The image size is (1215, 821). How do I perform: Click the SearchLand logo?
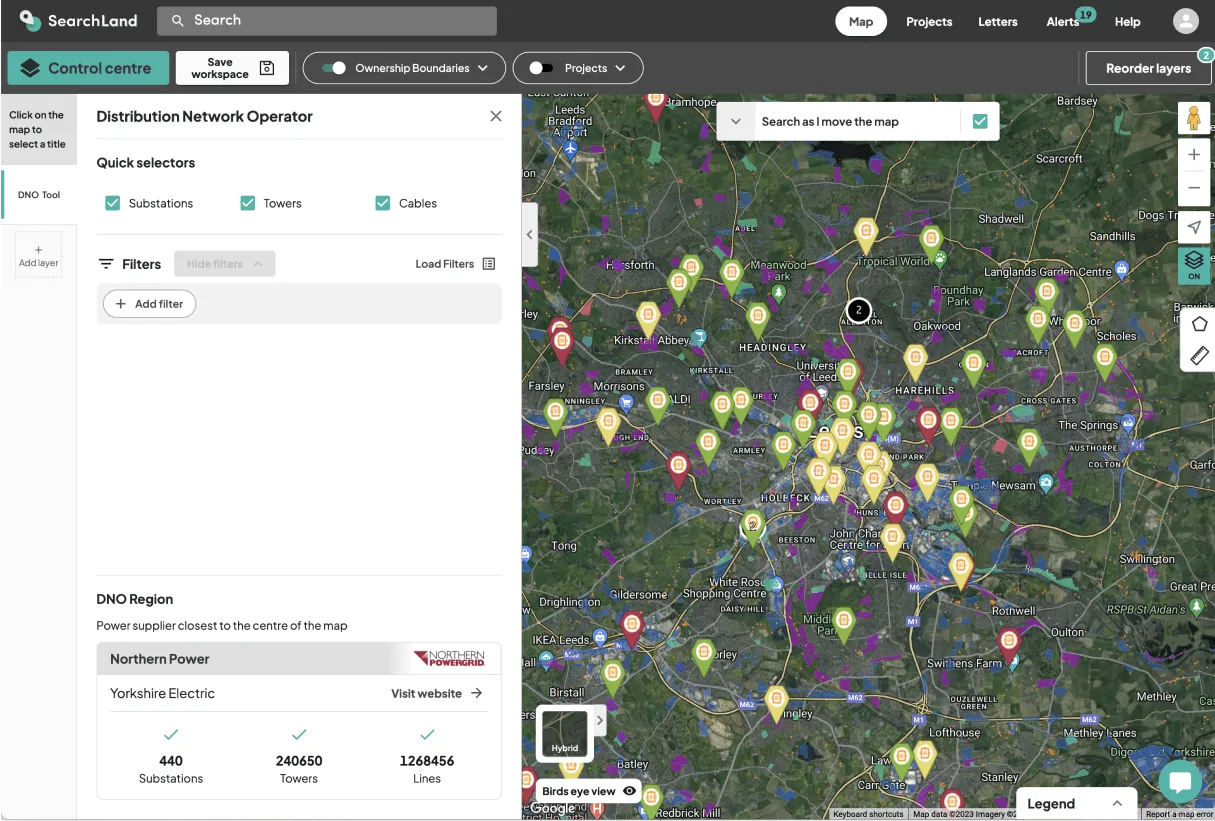click(75, 20)
